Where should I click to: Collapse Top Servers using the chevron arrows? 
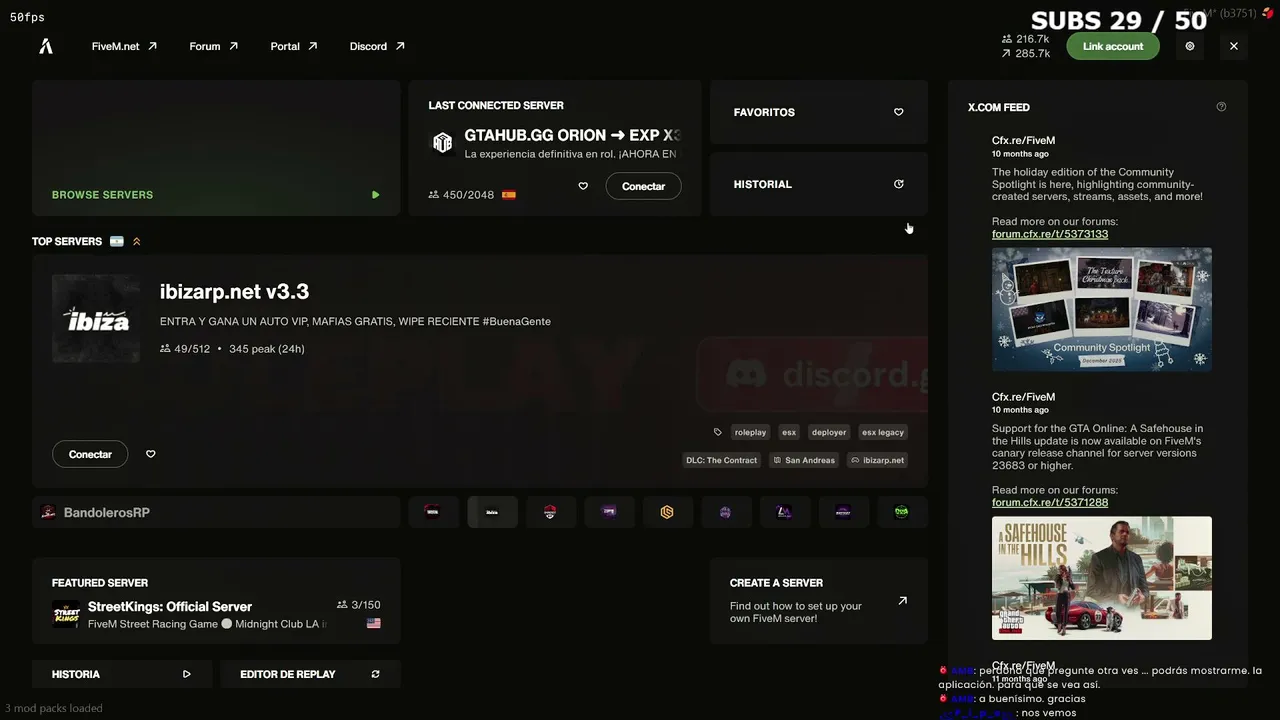pyautogui.click(x=137, y=241)
